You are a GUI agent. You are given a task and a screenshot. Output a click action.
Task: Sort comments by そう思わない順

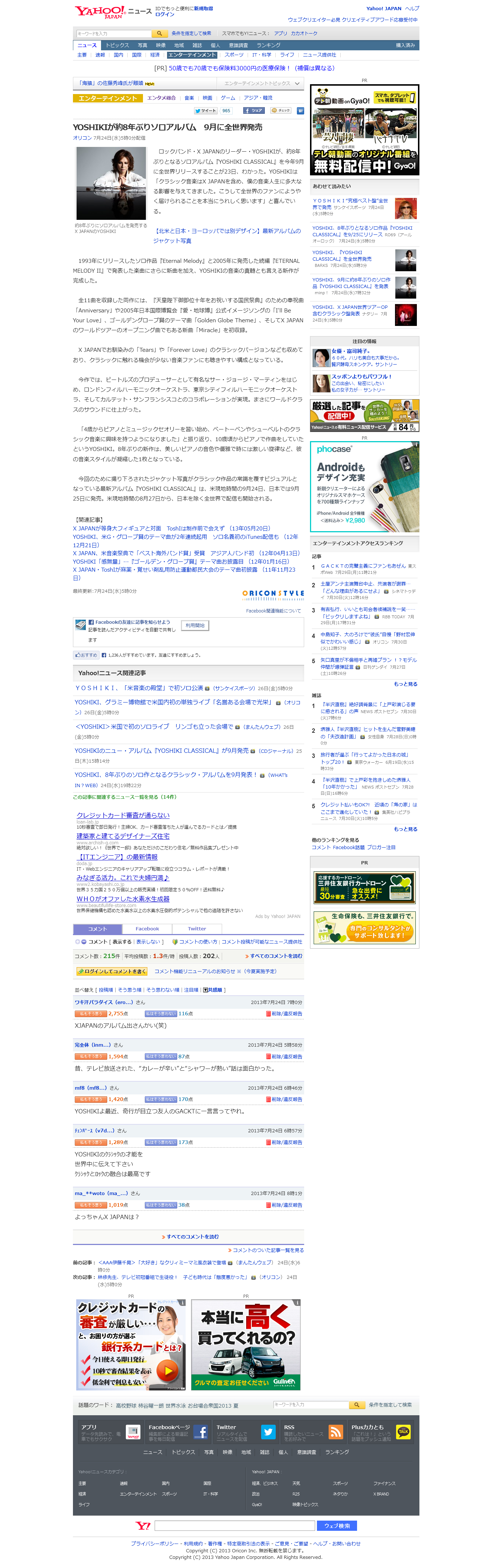click(x=163, y=990)
